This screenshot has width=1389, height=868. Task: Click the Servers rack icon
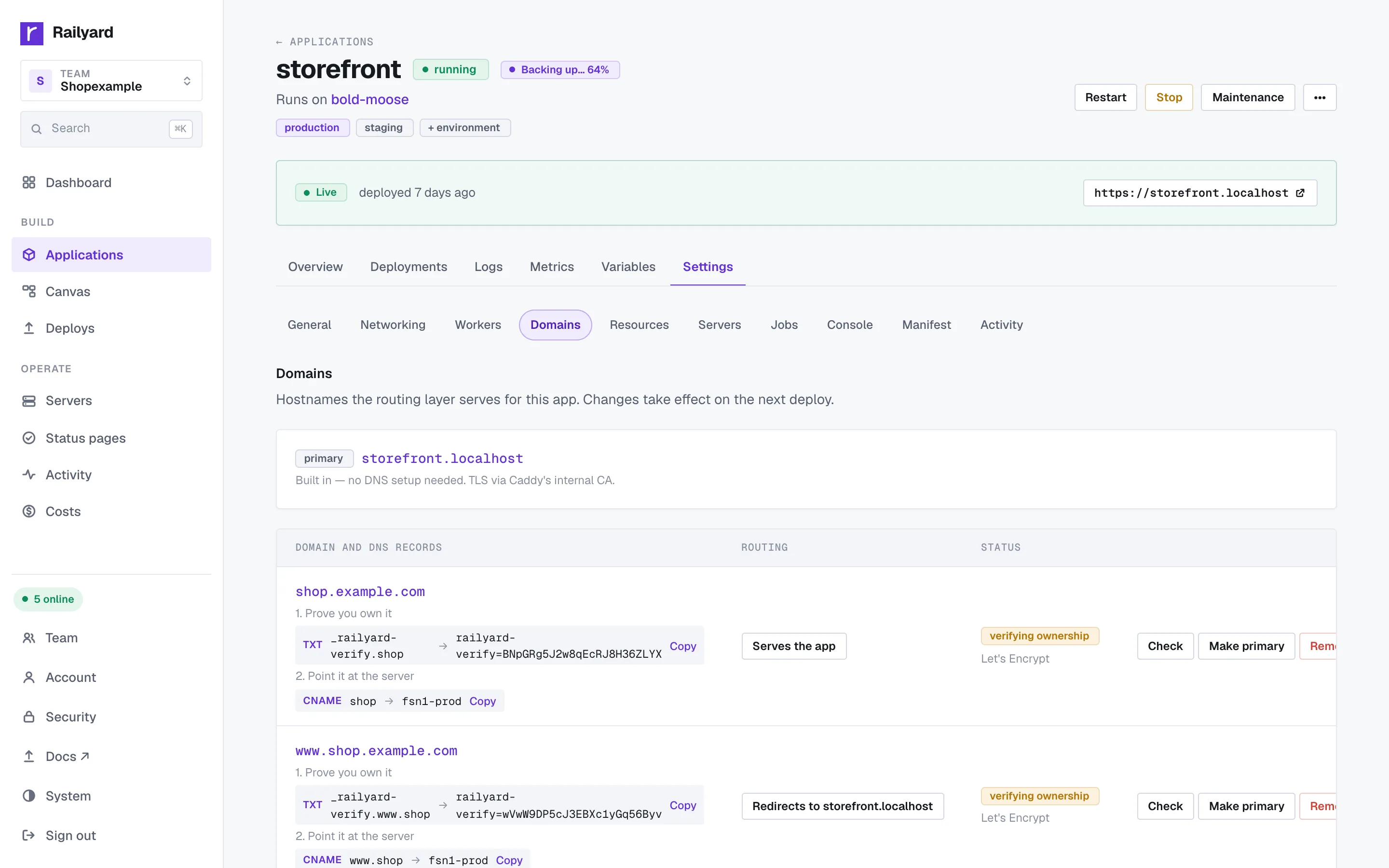coord(29,401)
